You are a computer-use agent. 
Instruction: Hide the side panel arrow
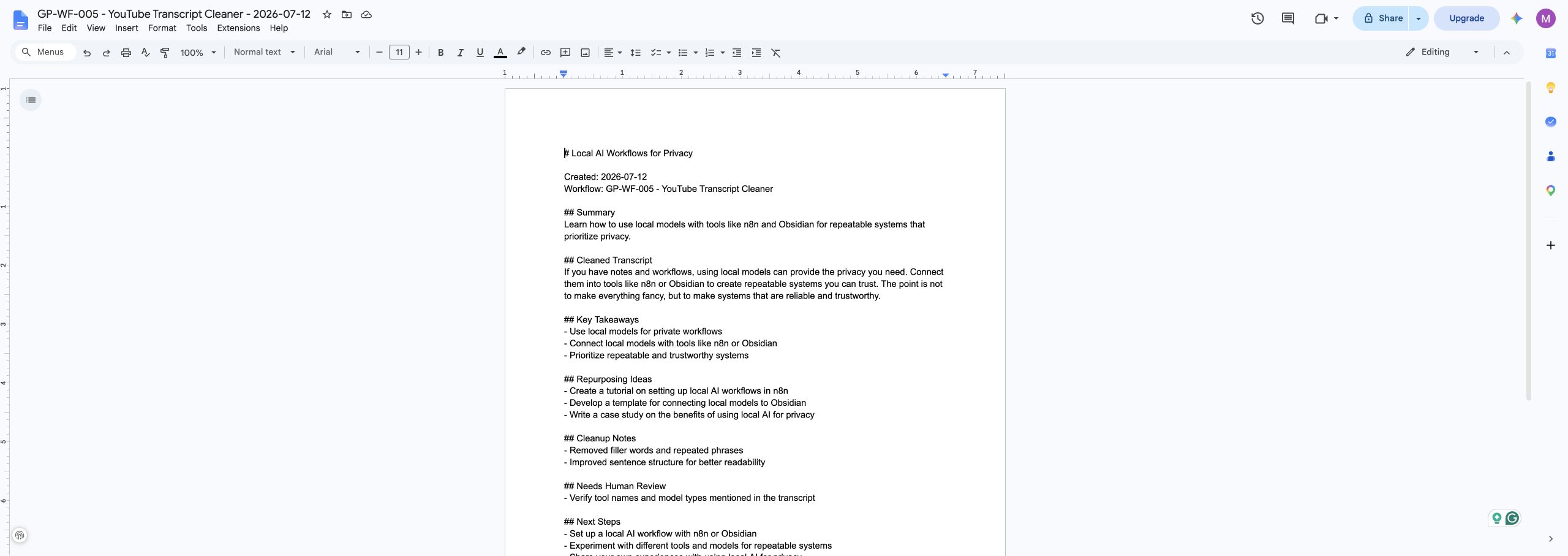click(x=1551, y=539)
